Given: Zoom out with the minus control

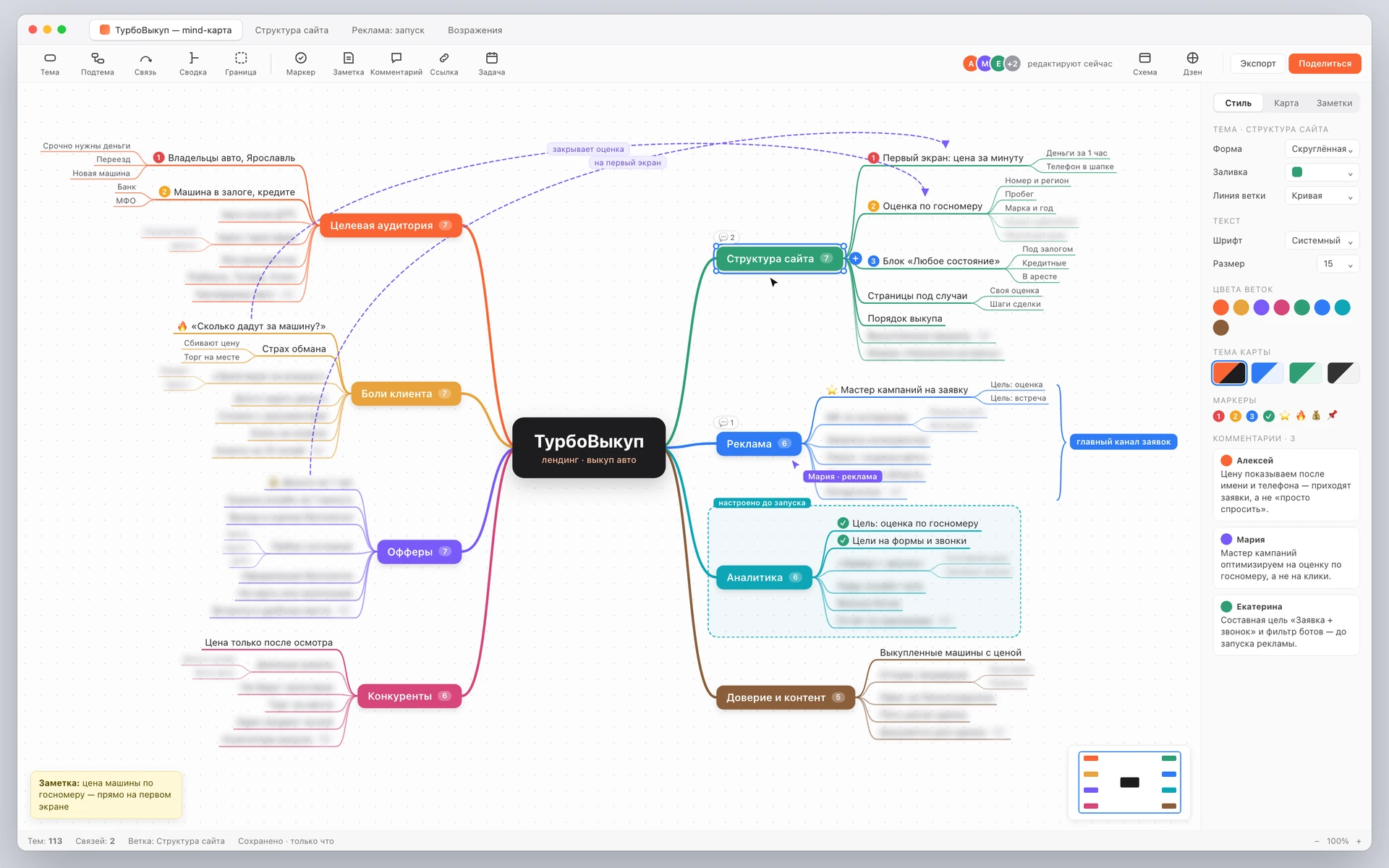Looking at the screenshot, I should pyautogui.click(x=1317, y=841).
